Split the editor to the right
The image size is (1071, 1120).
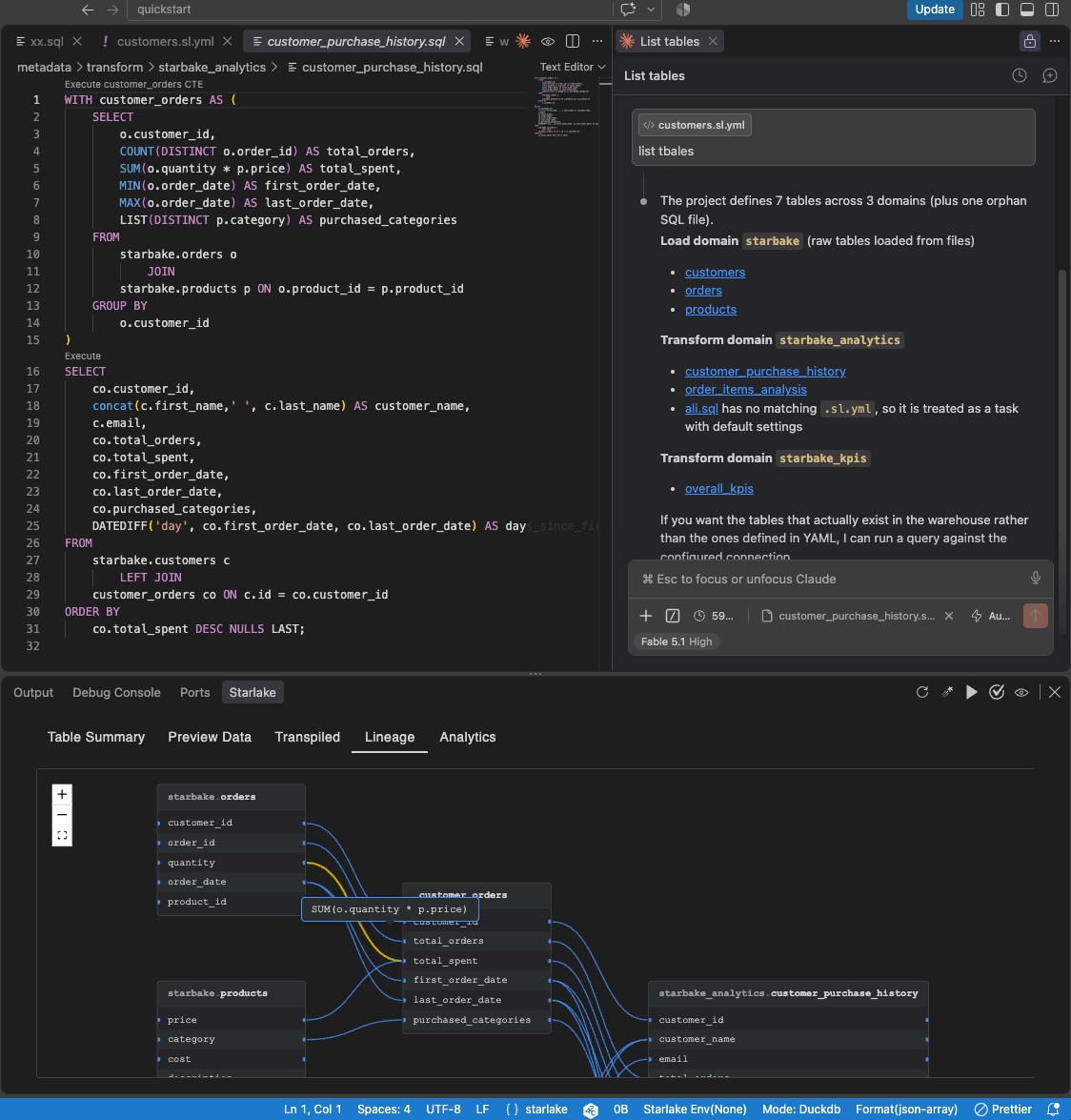coord(573,41)
